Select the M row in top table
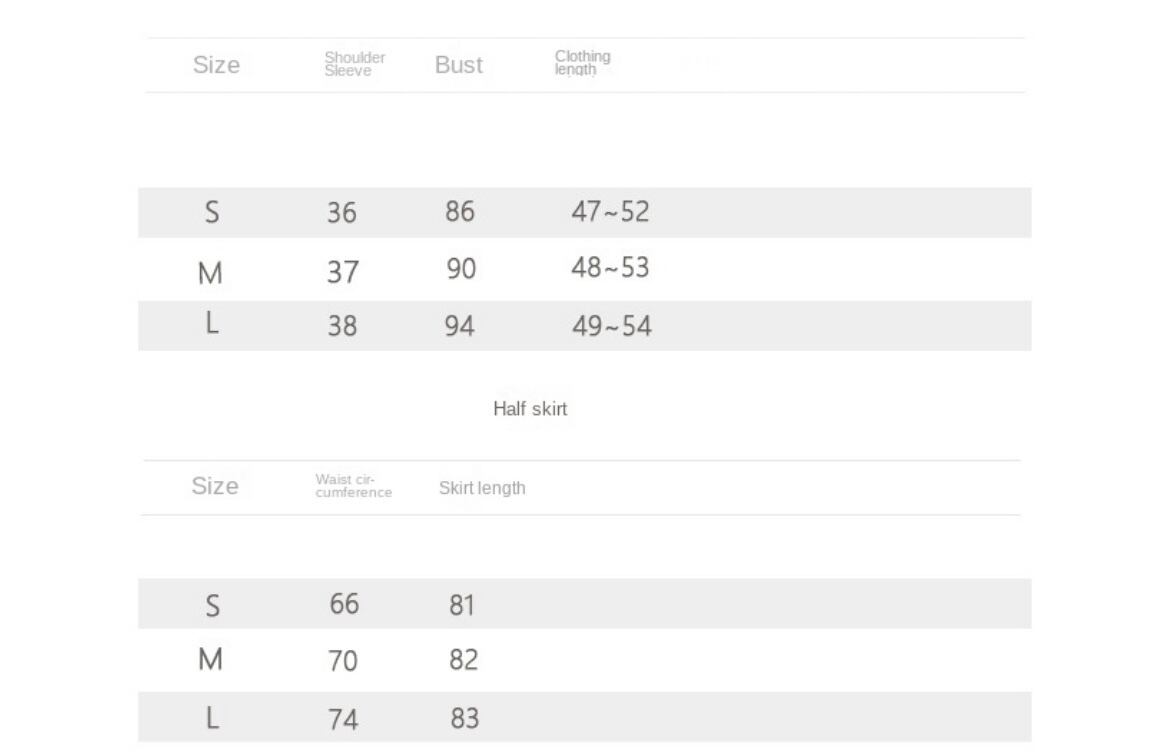 click(584, 269)
